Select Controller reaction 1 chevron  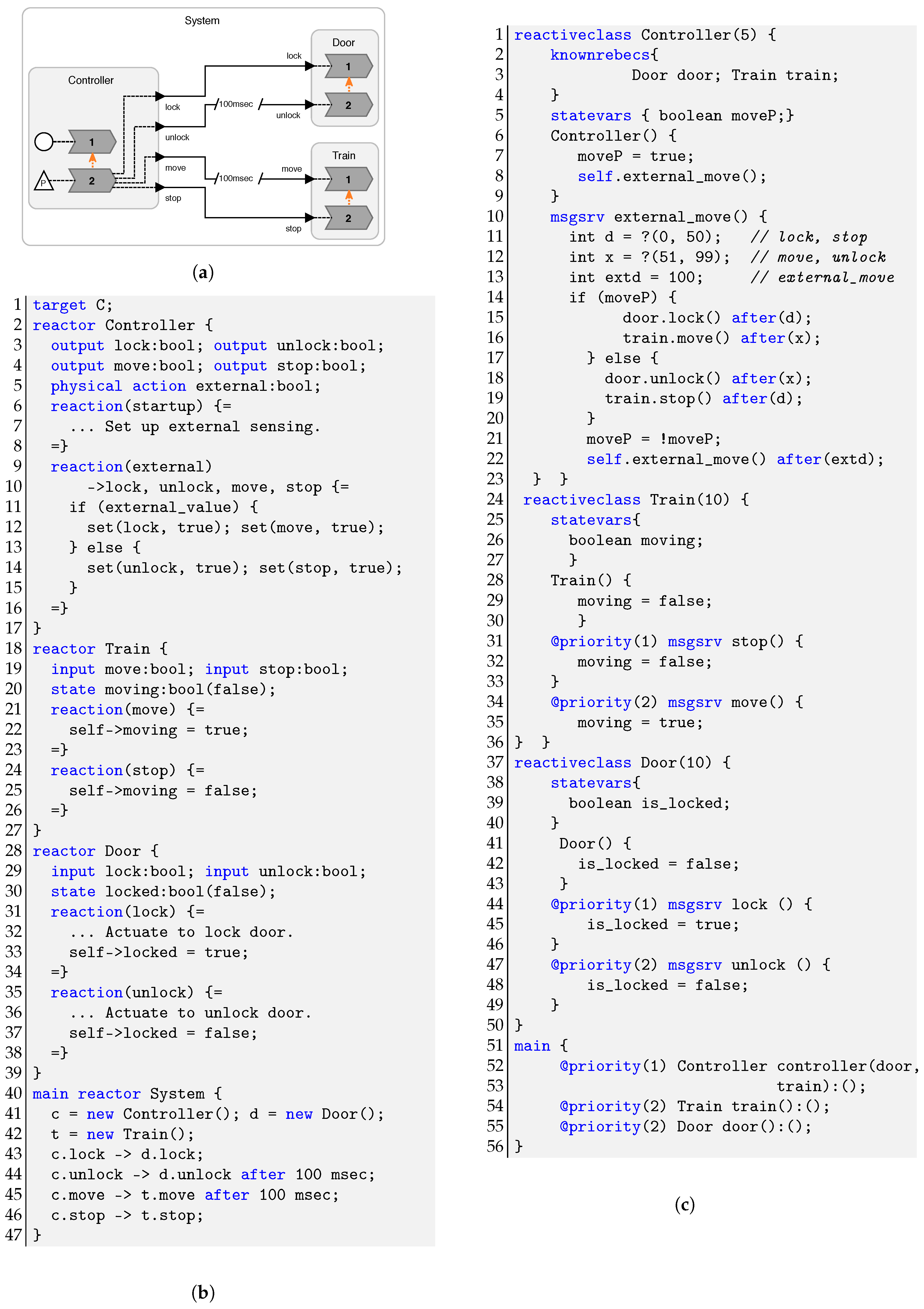point(92,142)
